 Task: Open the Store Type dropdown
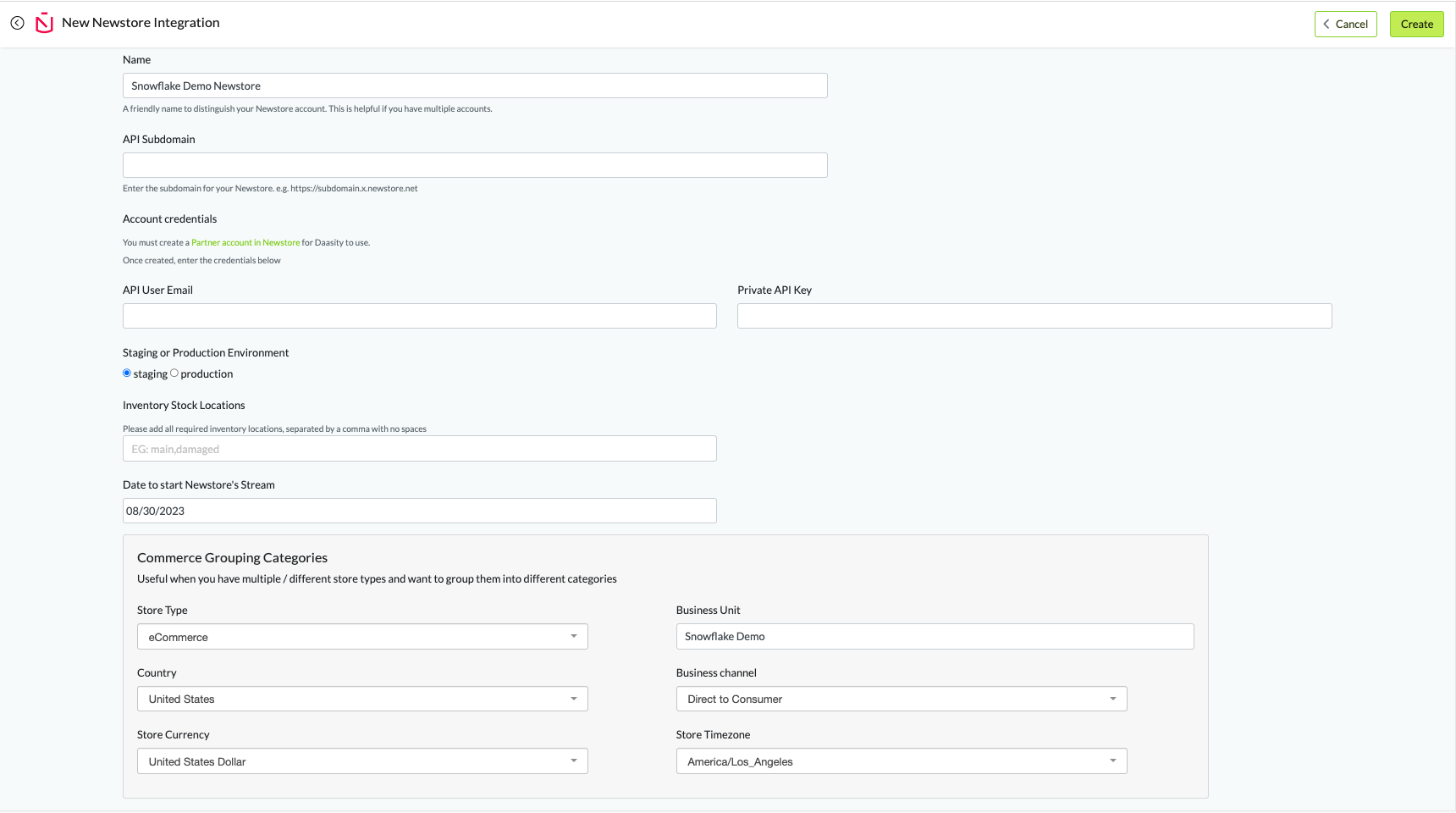point(362,637)
